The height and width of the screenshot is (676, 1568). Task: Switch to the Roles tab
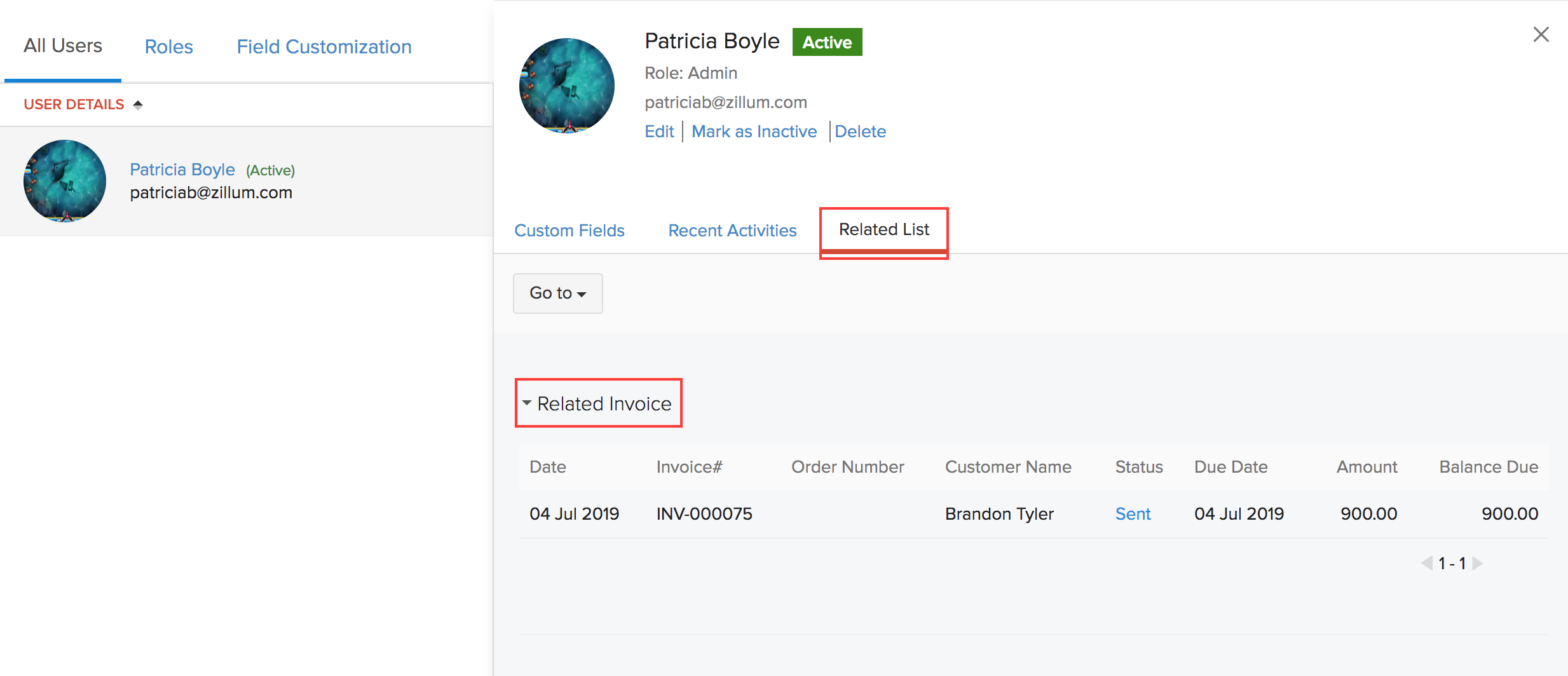click(x=168, y=47)
